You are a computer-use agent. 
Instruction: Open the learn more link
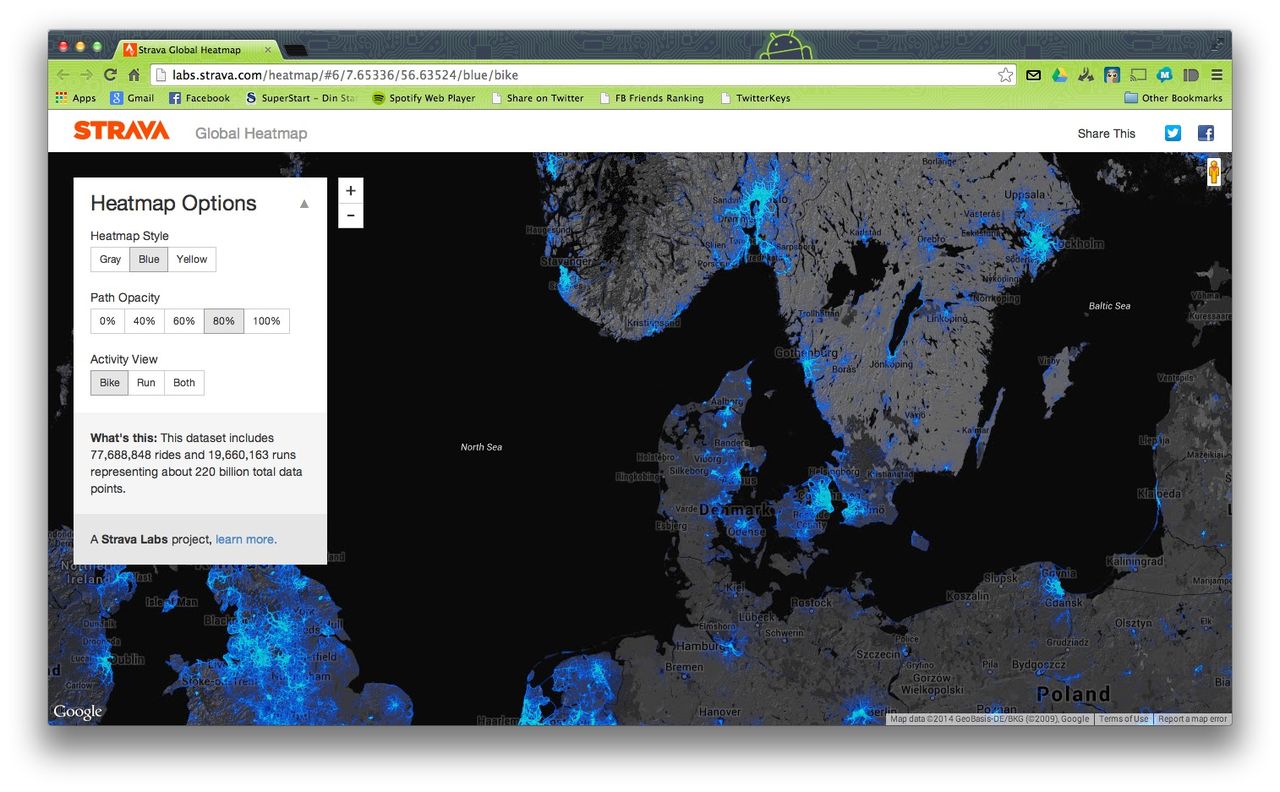[246, 539]
